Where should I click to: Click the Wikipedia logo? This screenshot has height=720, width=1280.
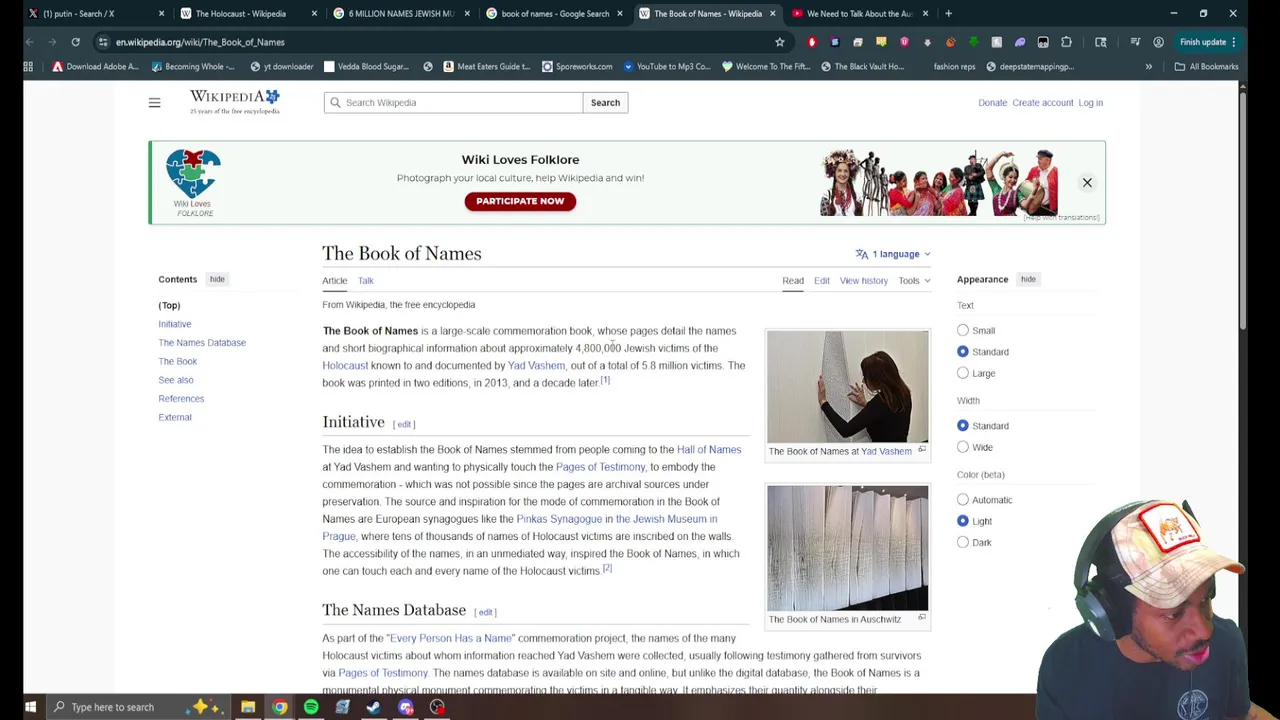click(235, 102)
